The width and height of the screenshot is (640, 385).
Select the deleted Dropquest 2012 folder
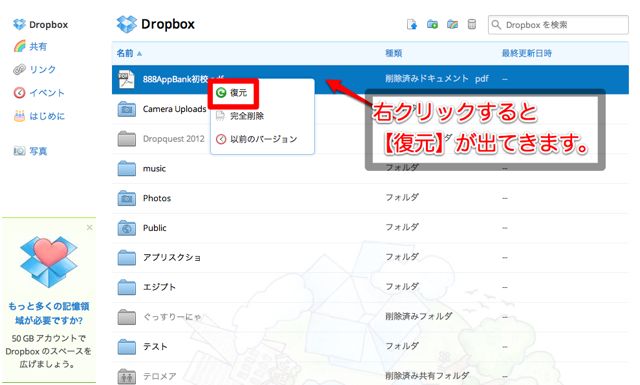point(173,139)
